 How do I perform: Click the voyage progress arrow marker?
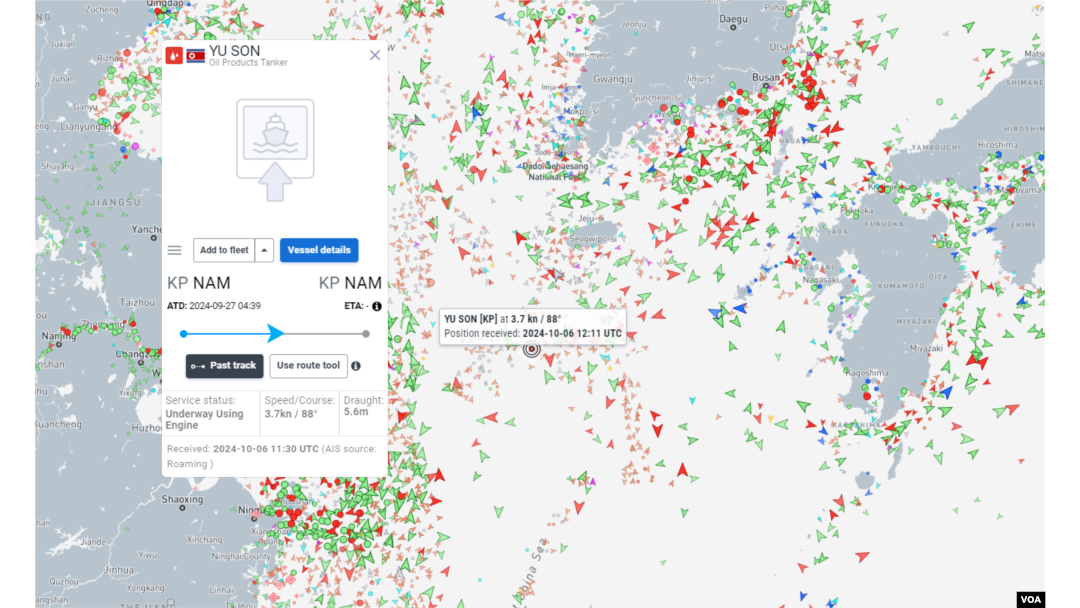coord(276,333)
